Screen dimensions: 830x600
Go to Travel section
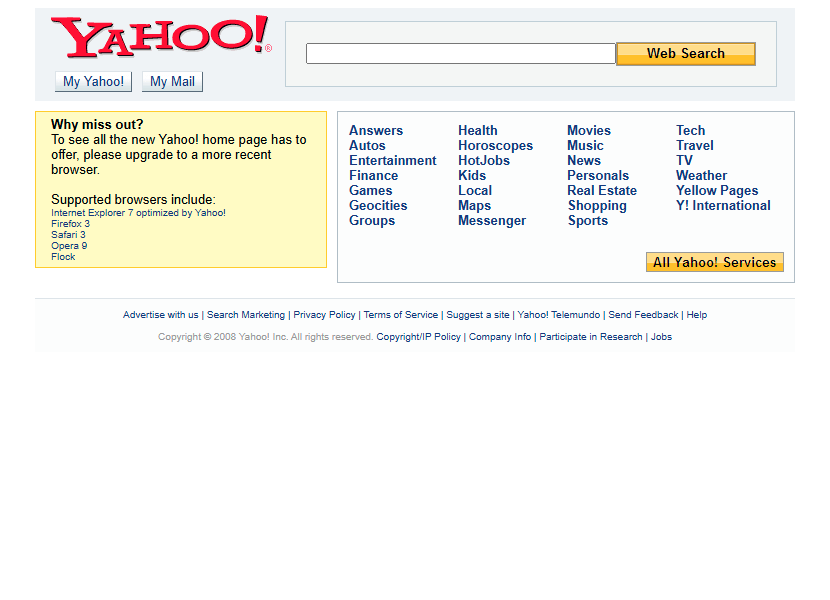pyautogui.click(x=694, y=146)
